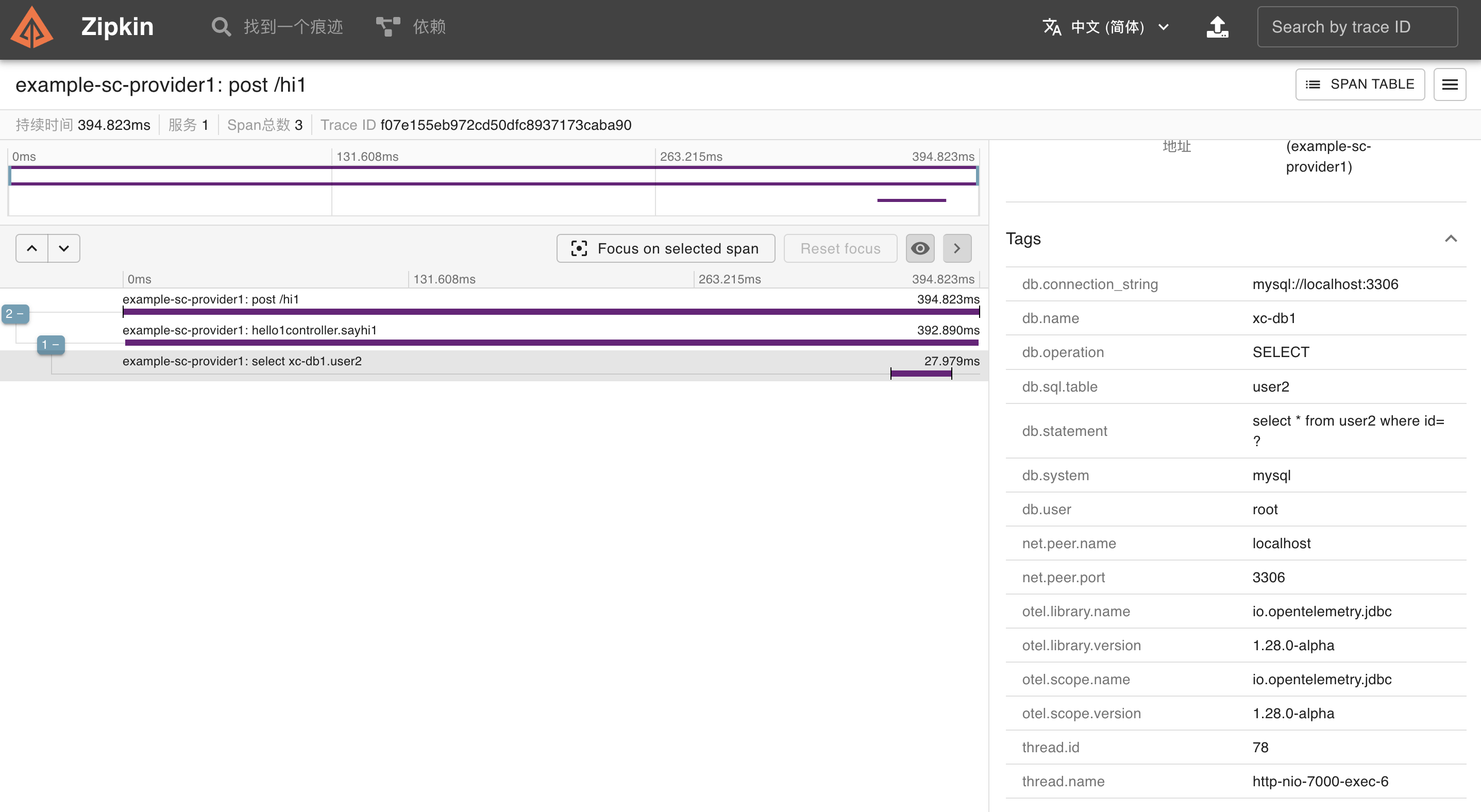This screenshot has width=1481, height=812.
Task: Collapse the child span node labeled 1
Action: tap(51, 345)
